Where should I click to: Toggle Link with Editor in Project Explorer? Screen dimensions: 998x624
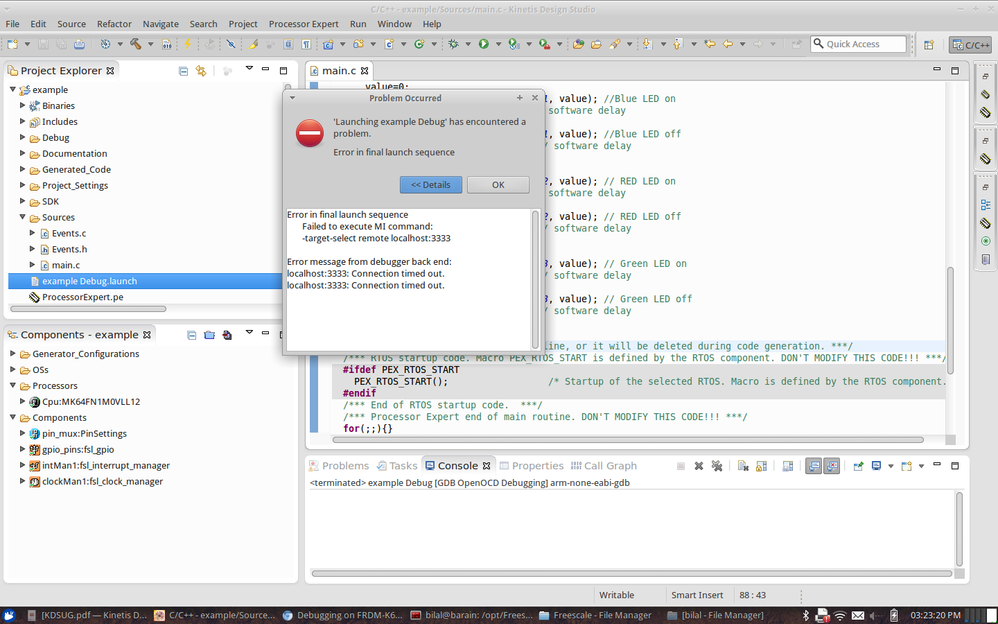pos(201,71)
